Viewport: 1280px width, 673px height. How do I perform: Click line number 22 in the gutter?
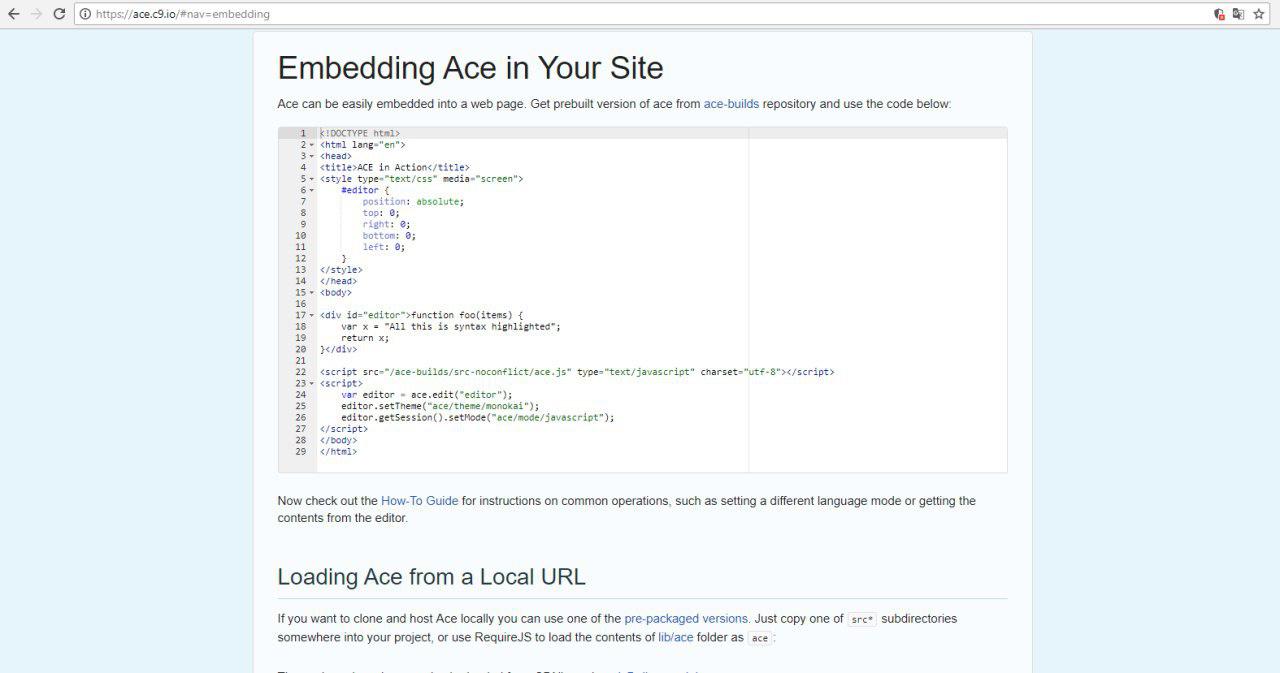click(x=300, y=372)
